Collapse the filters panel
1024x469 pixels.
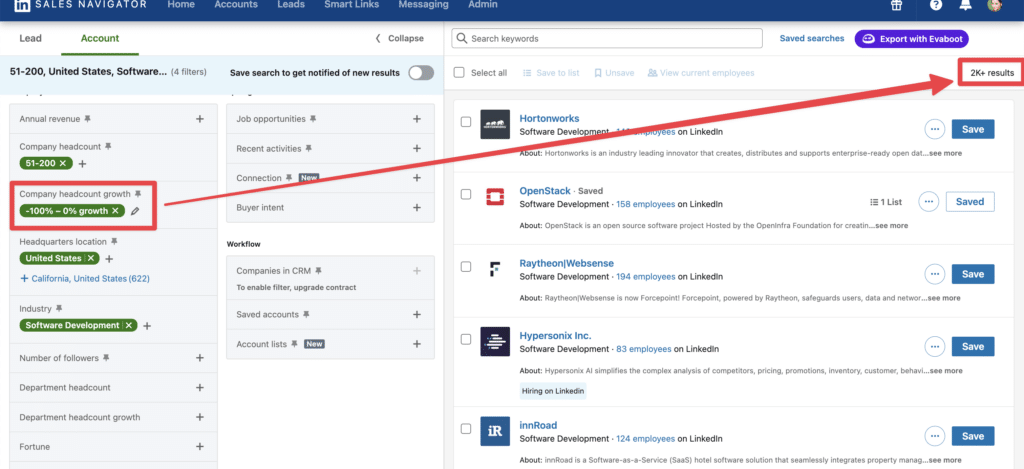(x=399, y=39)
